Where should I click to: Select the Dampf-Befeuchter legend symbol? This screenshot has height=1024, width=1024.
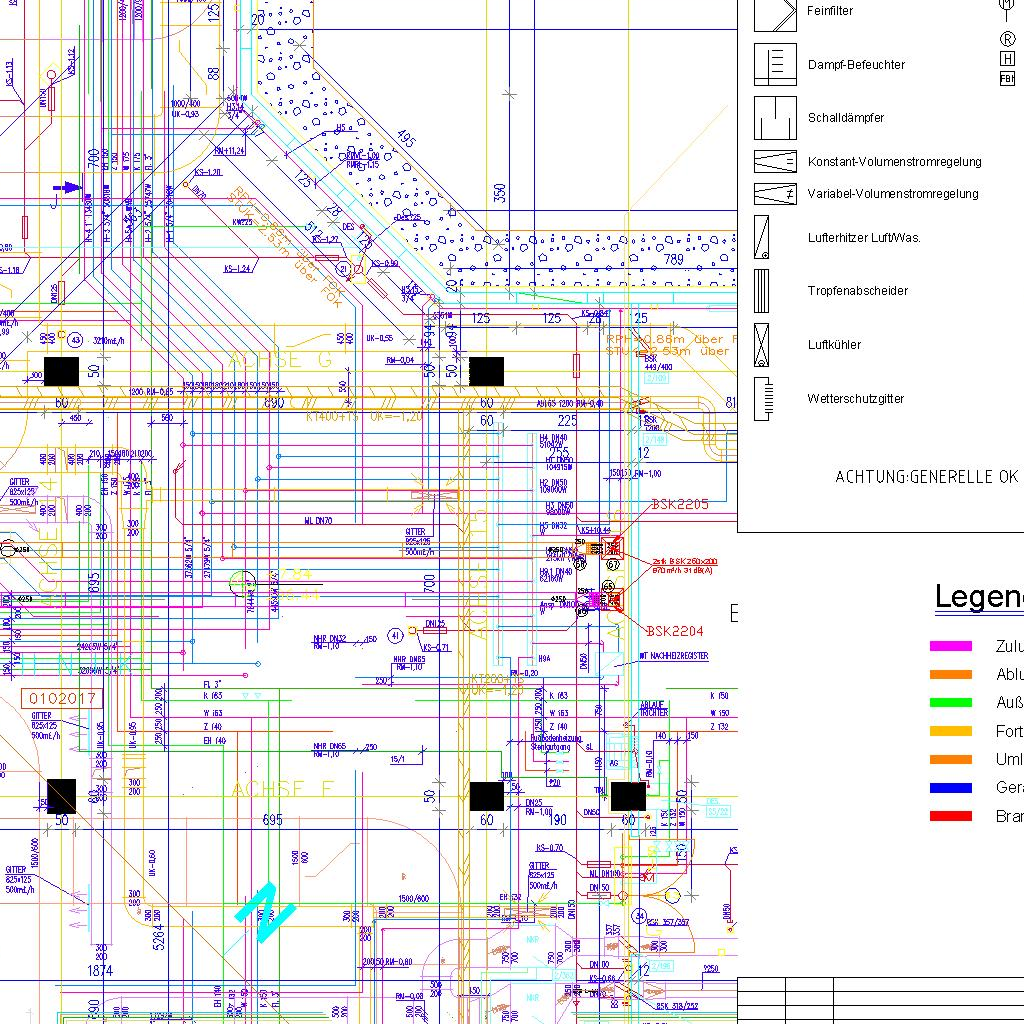pyautogui.click(x=774, y=65)
